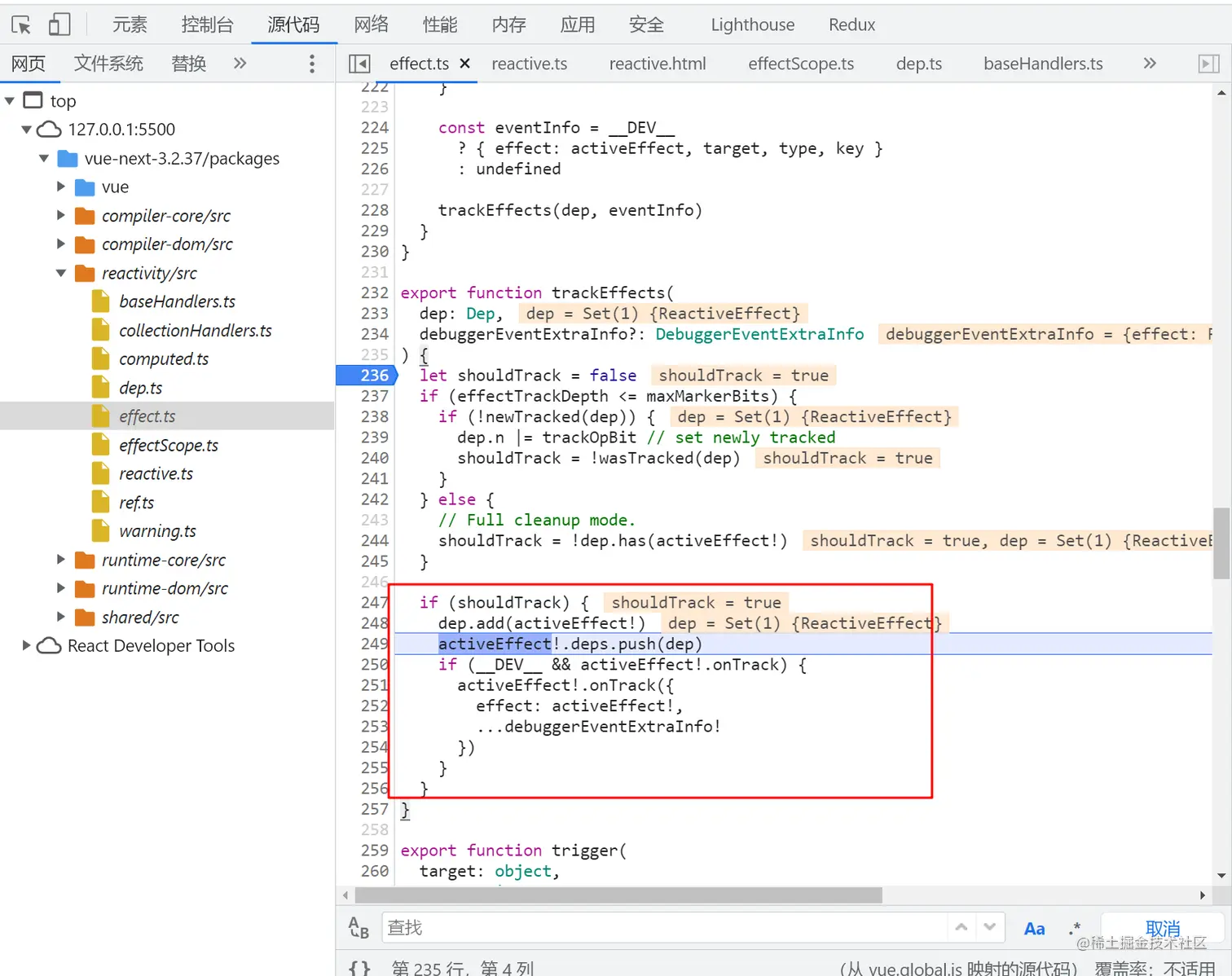Select the 文件系统 navigator tab
1232x976 pixels.
[108, 64]
